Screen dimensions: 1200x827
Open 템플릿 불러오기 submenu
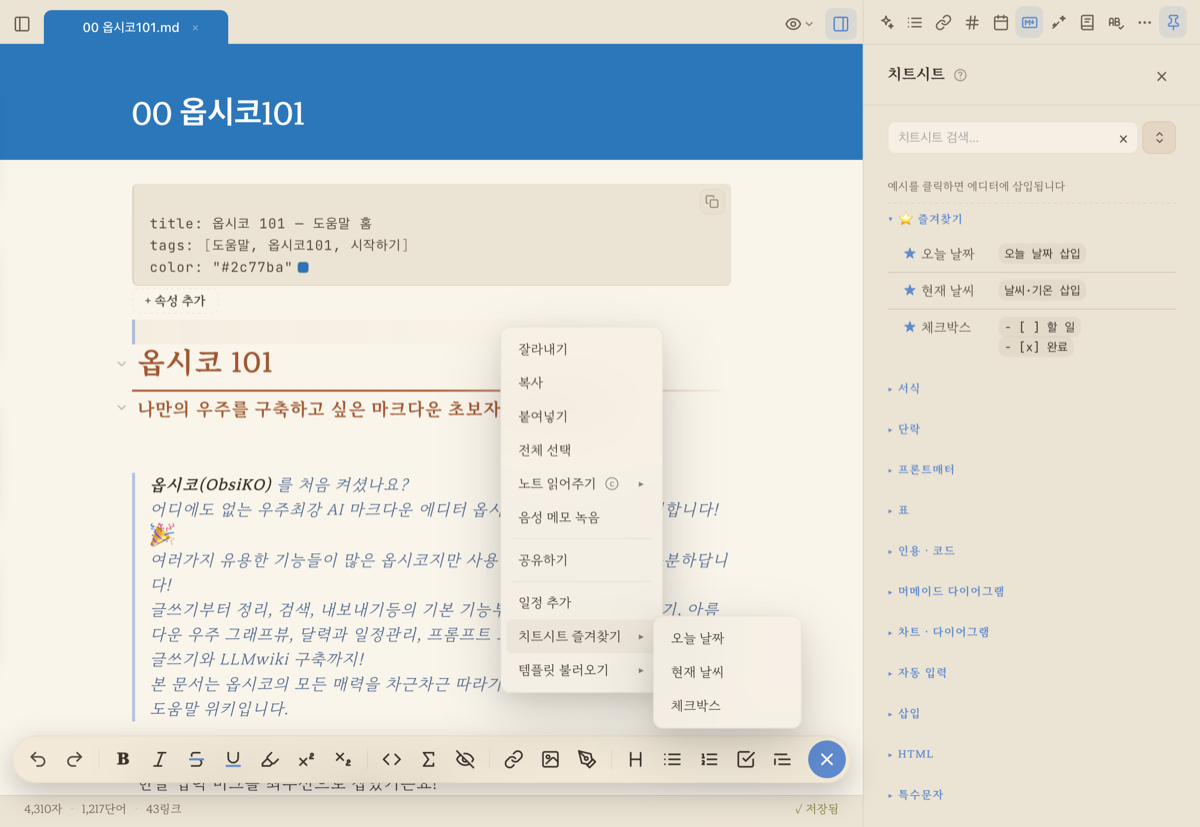coord(581,670)
